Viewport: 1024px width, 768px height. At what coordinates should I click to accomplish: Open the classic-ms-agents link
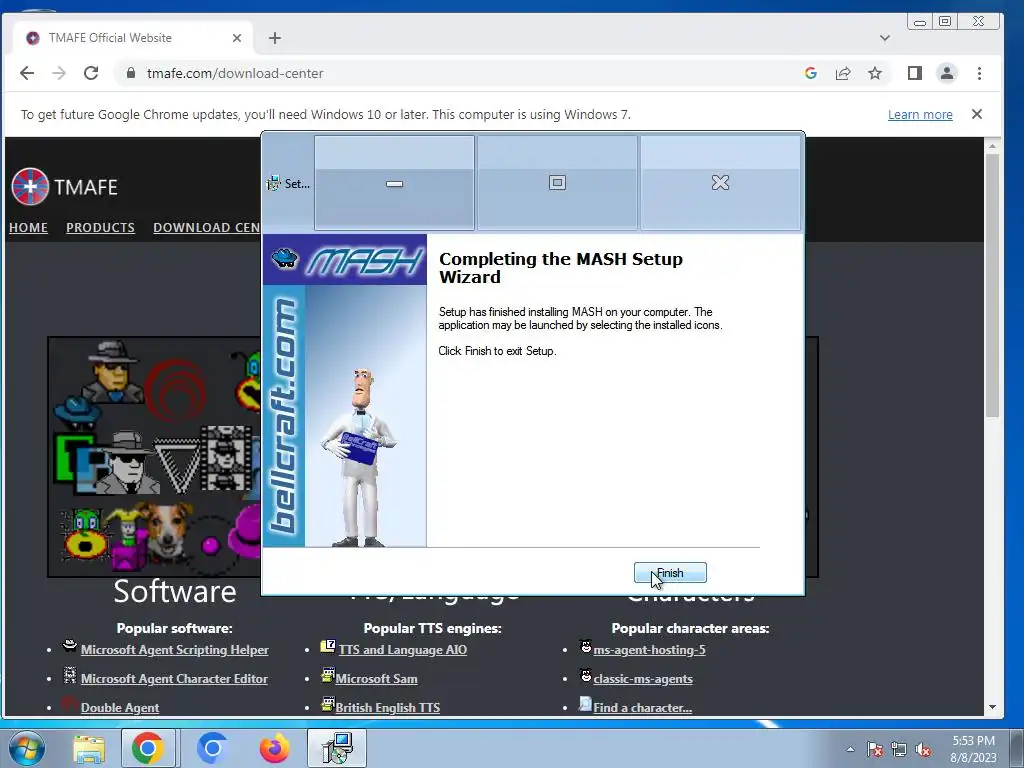(x=643, y=679)
